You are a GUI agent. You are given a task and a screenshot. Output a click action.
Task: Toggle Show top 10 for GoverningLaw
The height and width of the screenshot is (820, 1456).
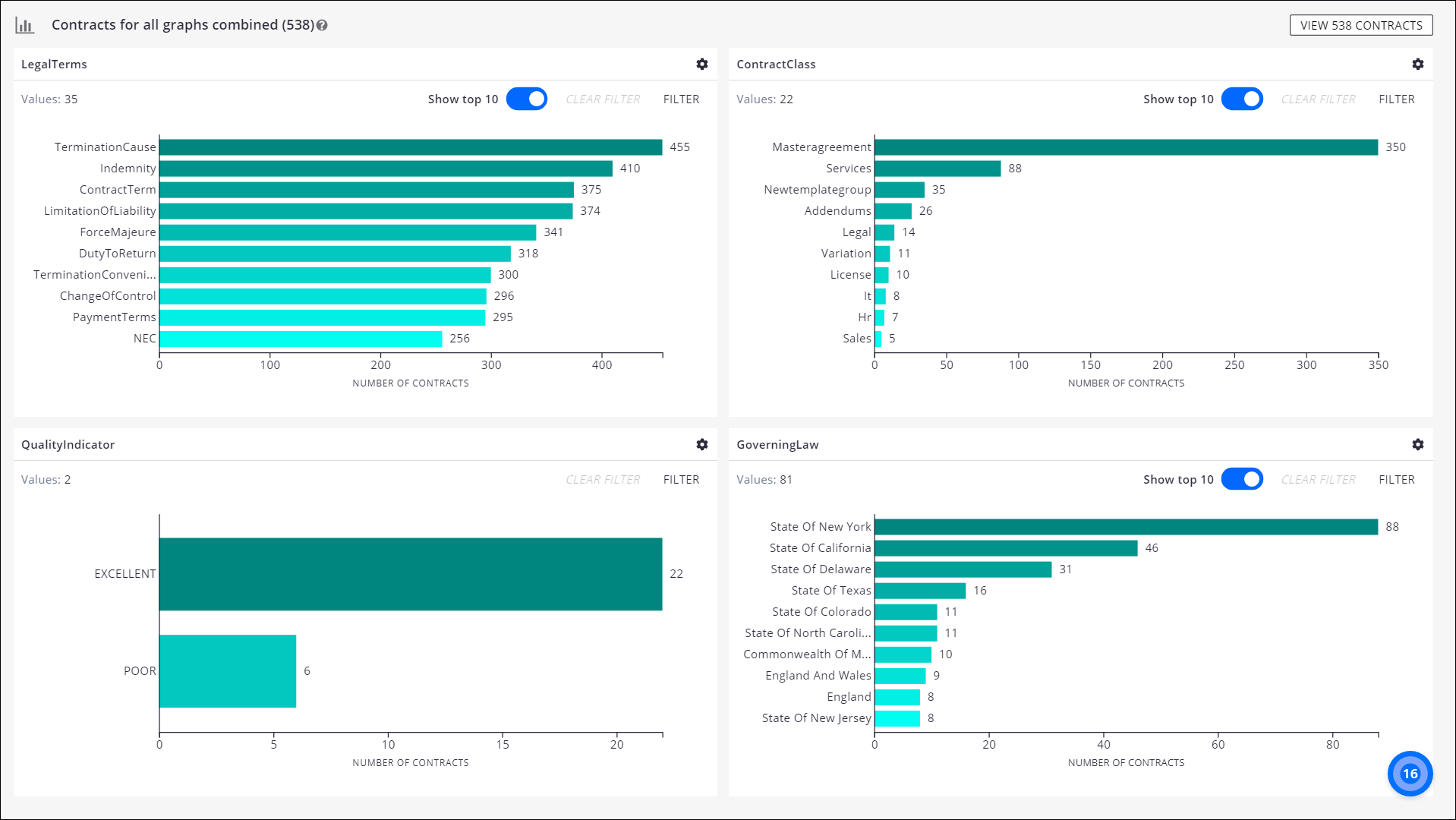[1242, 480]
